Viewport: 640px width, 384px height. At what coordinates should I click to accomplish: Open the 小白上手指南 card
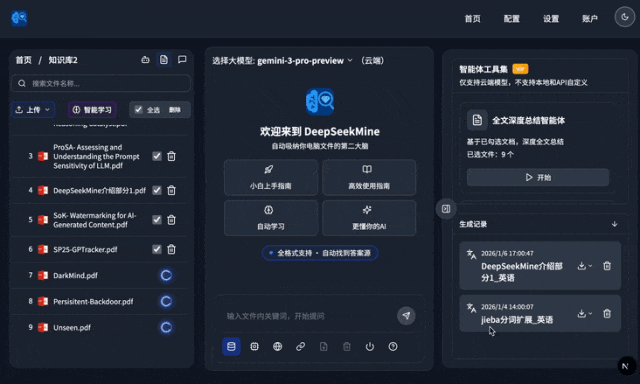tap(271, 178)
